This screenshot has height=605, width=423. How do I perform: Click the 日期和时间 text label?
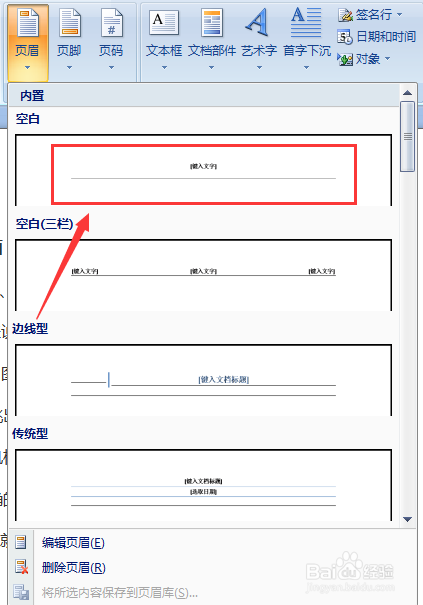[386, 37]
